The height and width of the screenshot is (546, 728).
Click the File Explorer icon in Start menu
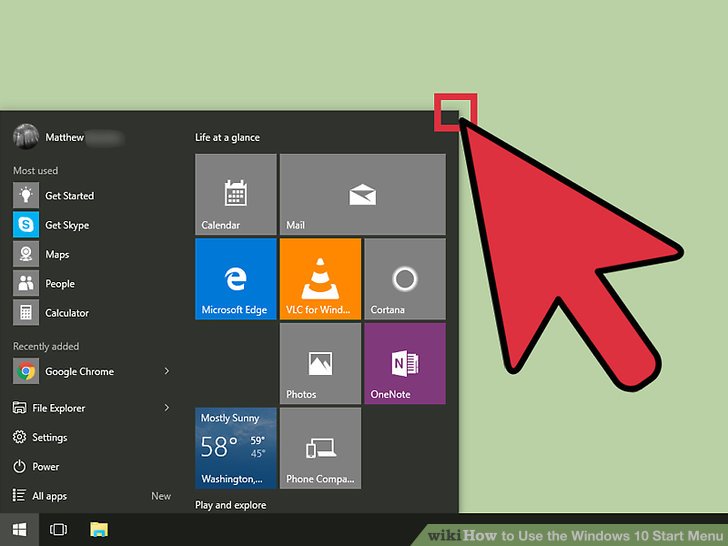20,408
